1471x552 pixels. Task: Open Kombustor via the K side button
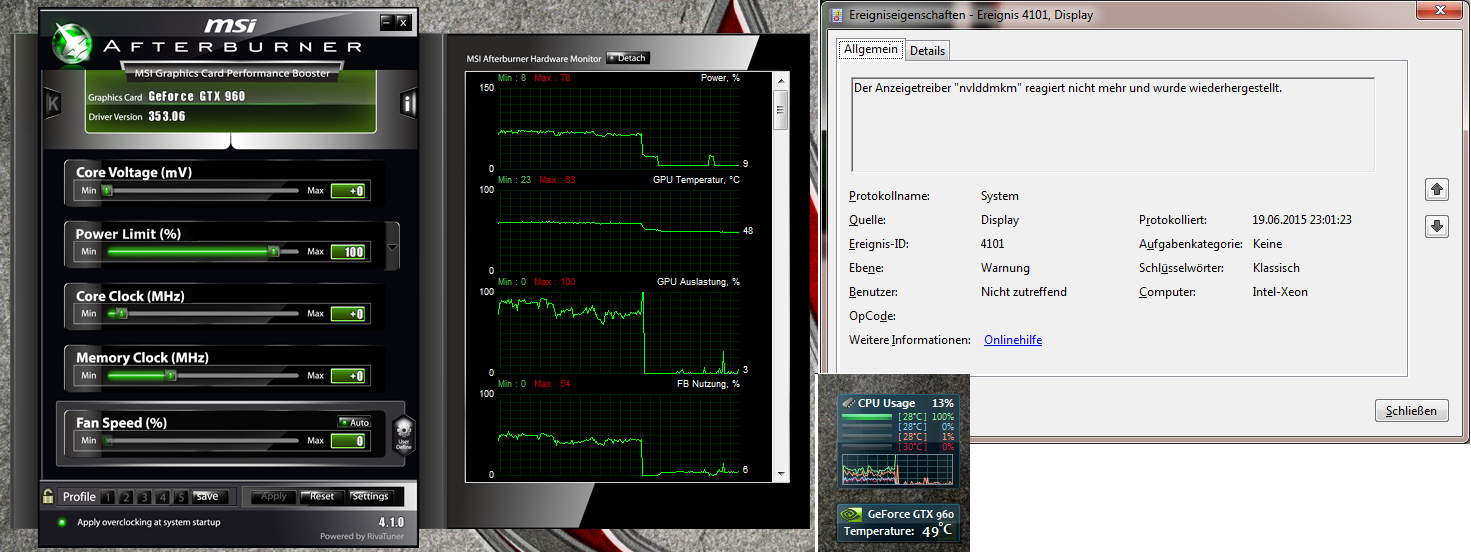(x=52, y=102)
